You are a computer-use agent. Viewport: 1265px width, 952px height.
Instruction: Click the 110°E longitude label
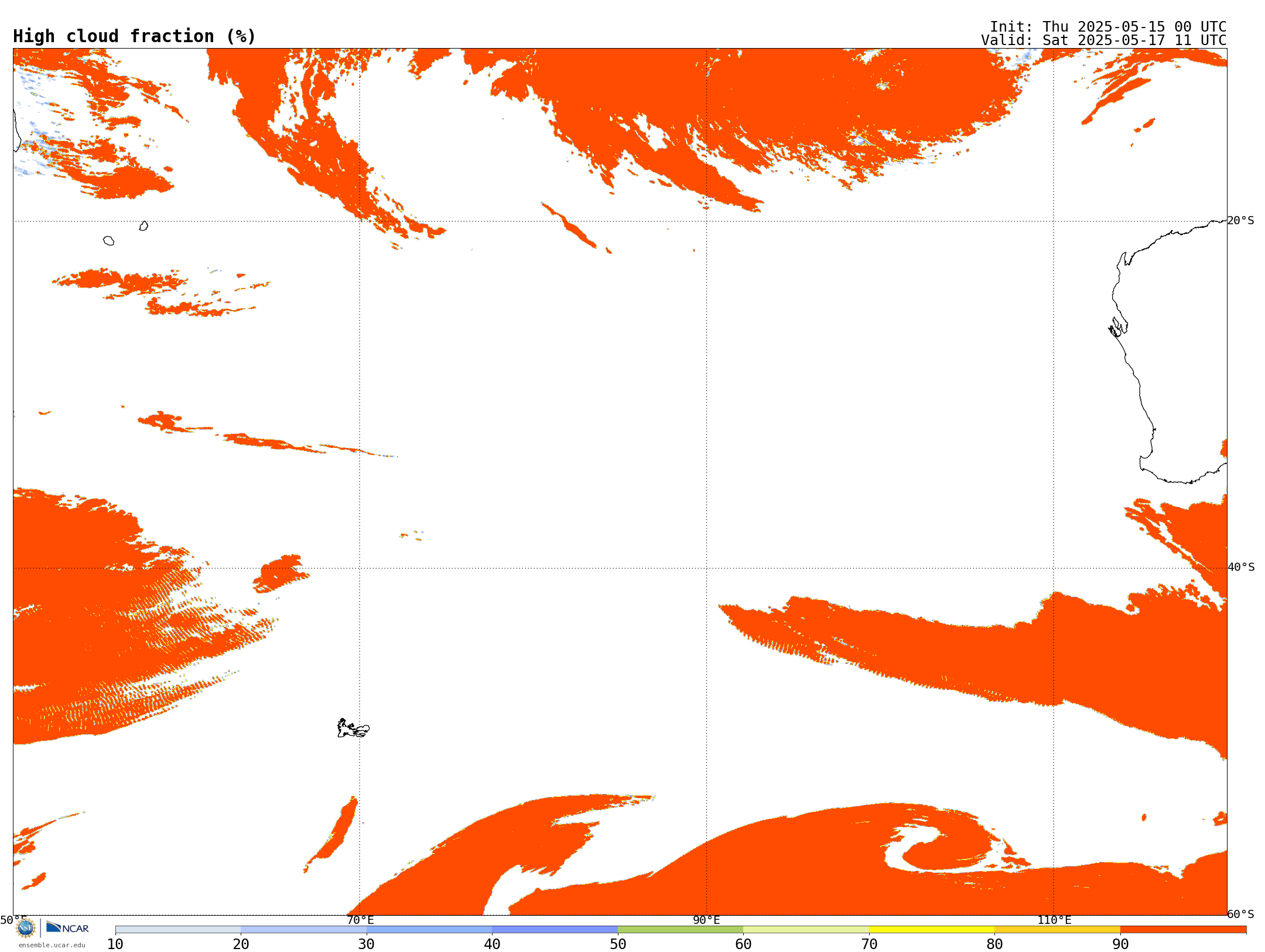tap(1054, 920)
